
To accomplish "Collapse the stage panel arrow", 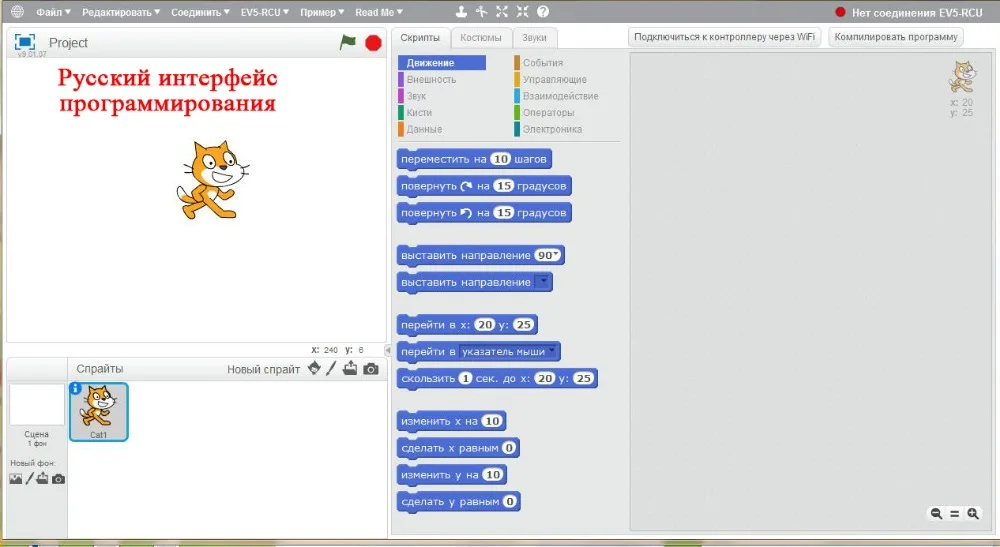I will [x=388, y=350].
